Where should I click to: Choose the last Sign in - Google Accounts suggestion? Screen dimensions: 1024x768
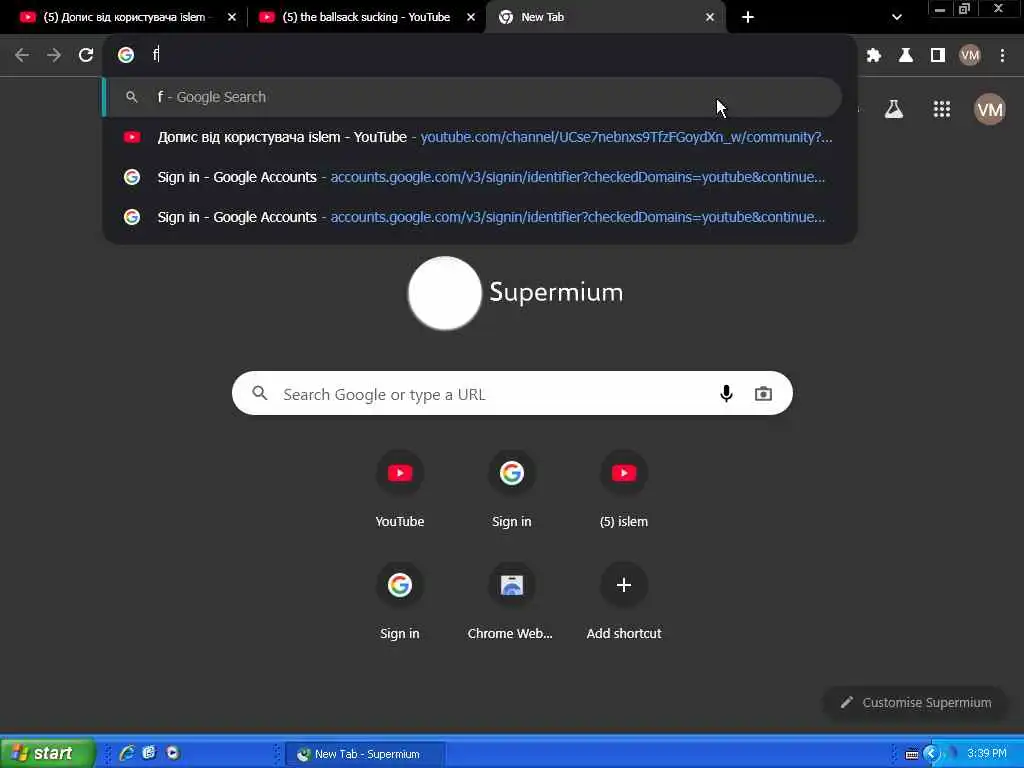click(x=480, y=217)
